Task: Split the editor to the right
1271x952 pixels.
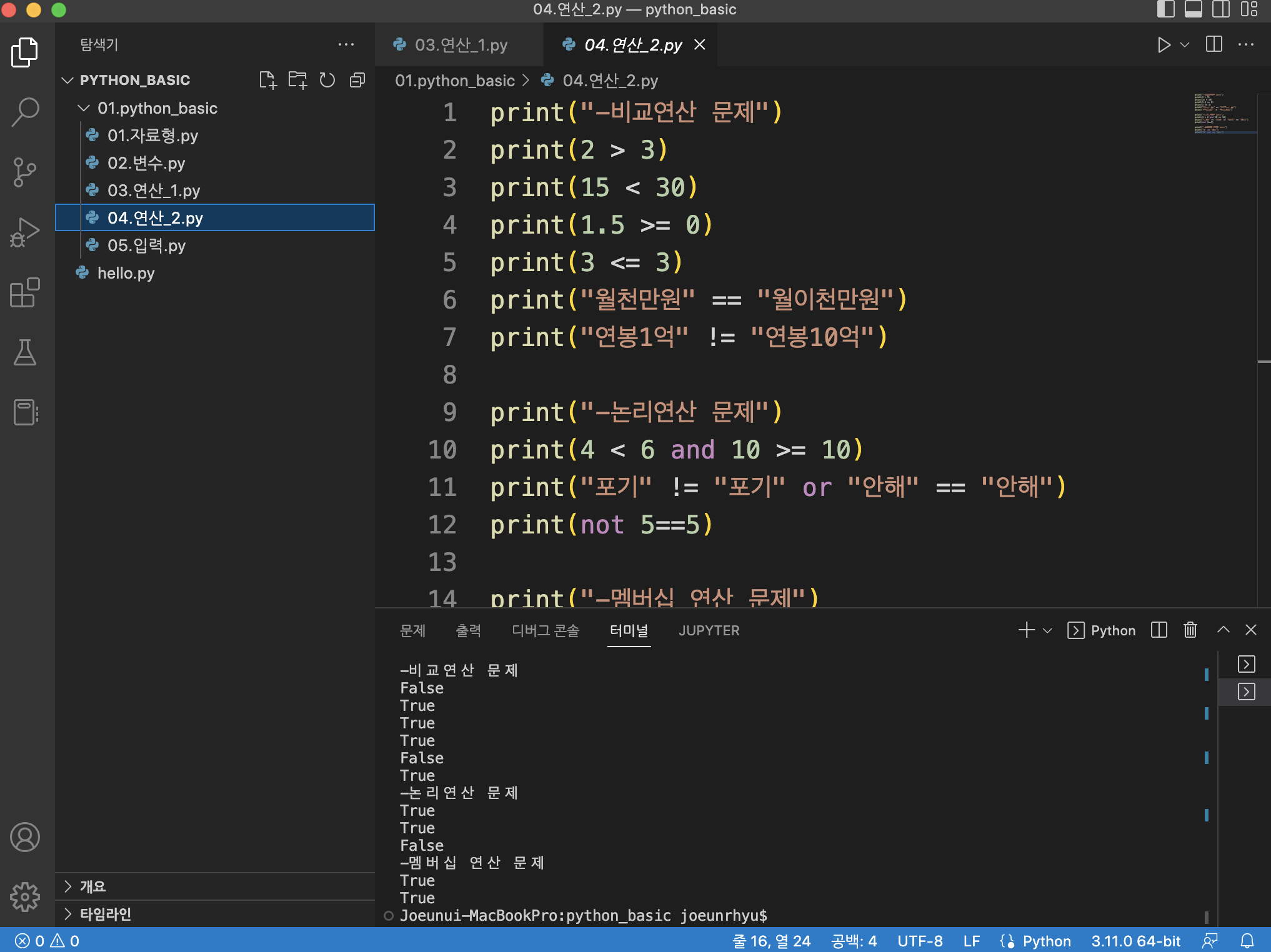Action: tap(1214, 44)
